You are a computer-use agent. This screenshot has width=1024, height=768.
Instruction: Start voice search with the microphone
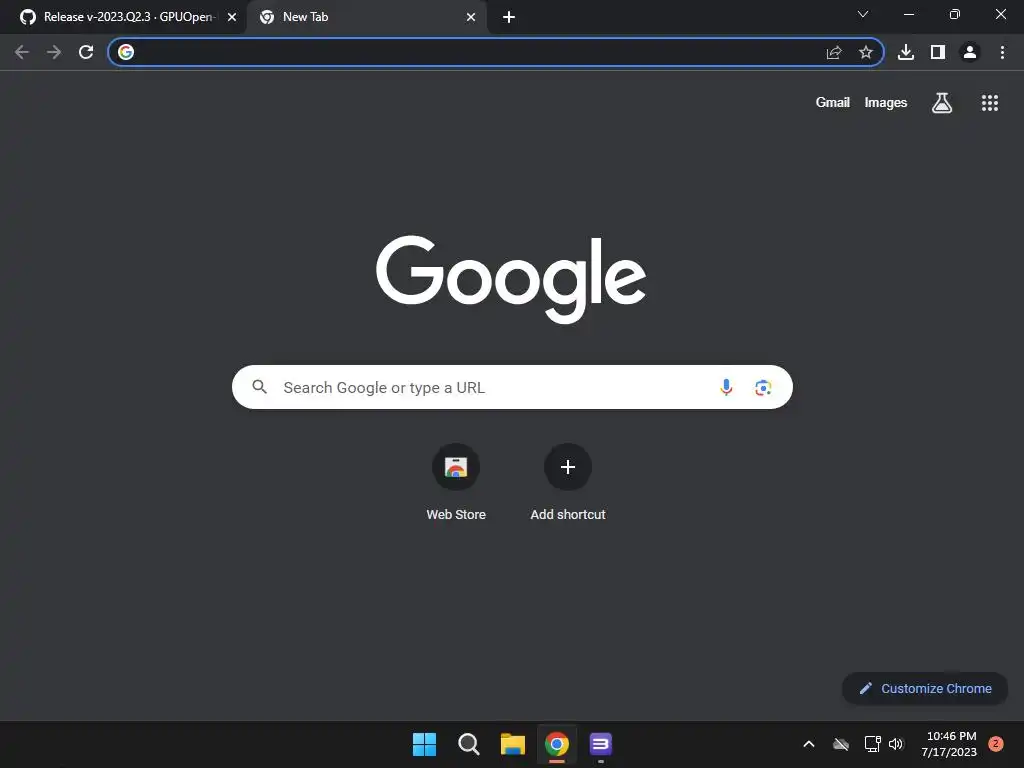tap(726, 387)
